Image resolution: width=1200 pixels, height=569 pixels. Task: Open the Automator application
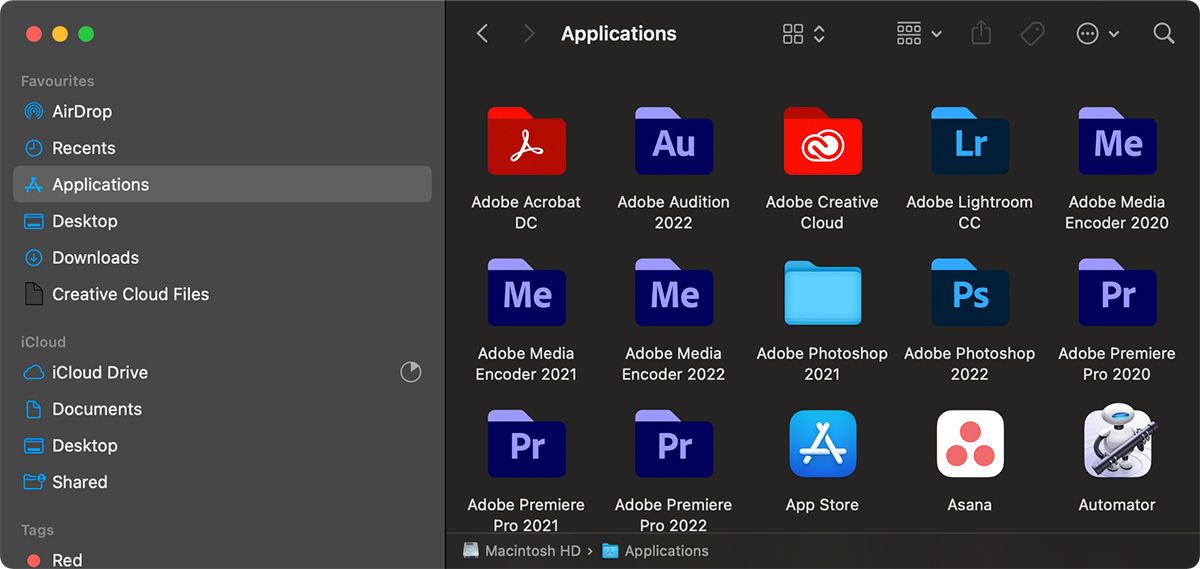pyautogui.click(x=1117, y=443)
